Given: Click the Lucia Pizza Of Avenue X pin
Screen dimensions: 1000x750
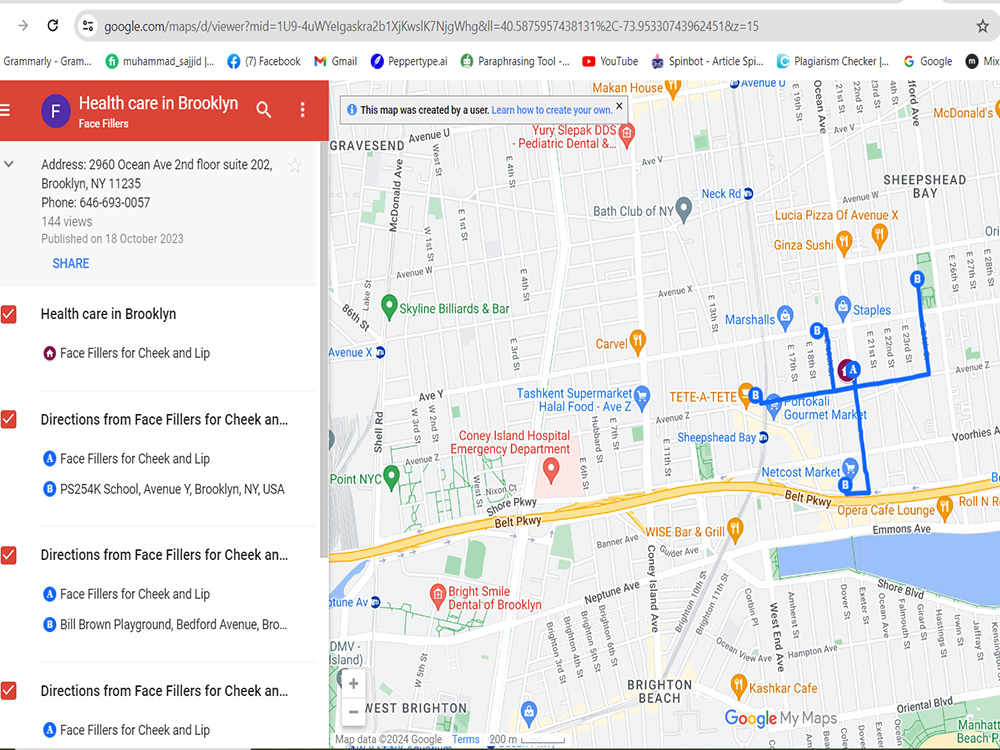Looking at the screenshot, I should click(879, 236).
